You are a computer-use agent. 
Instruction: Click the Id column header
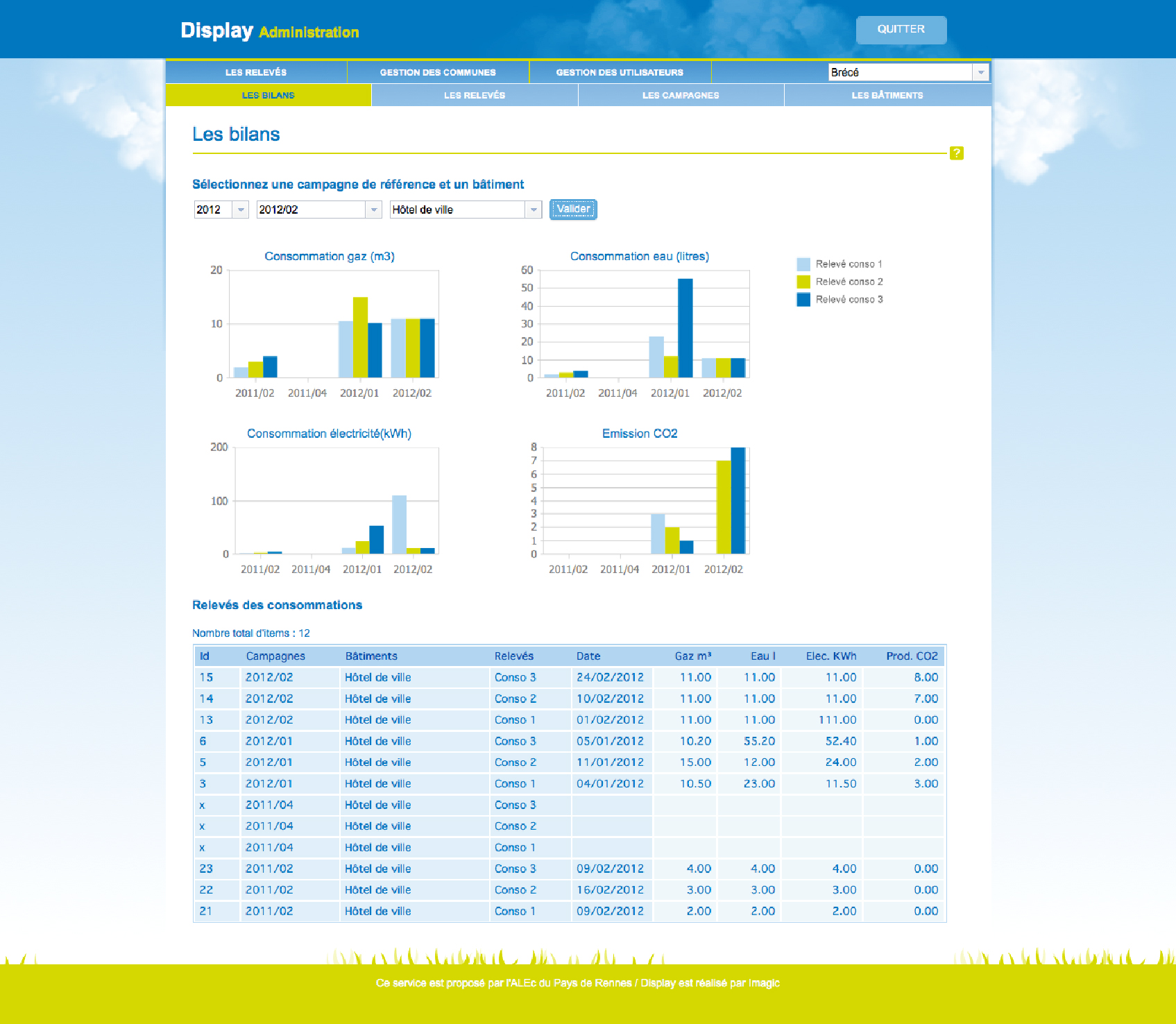coord(205,656)
